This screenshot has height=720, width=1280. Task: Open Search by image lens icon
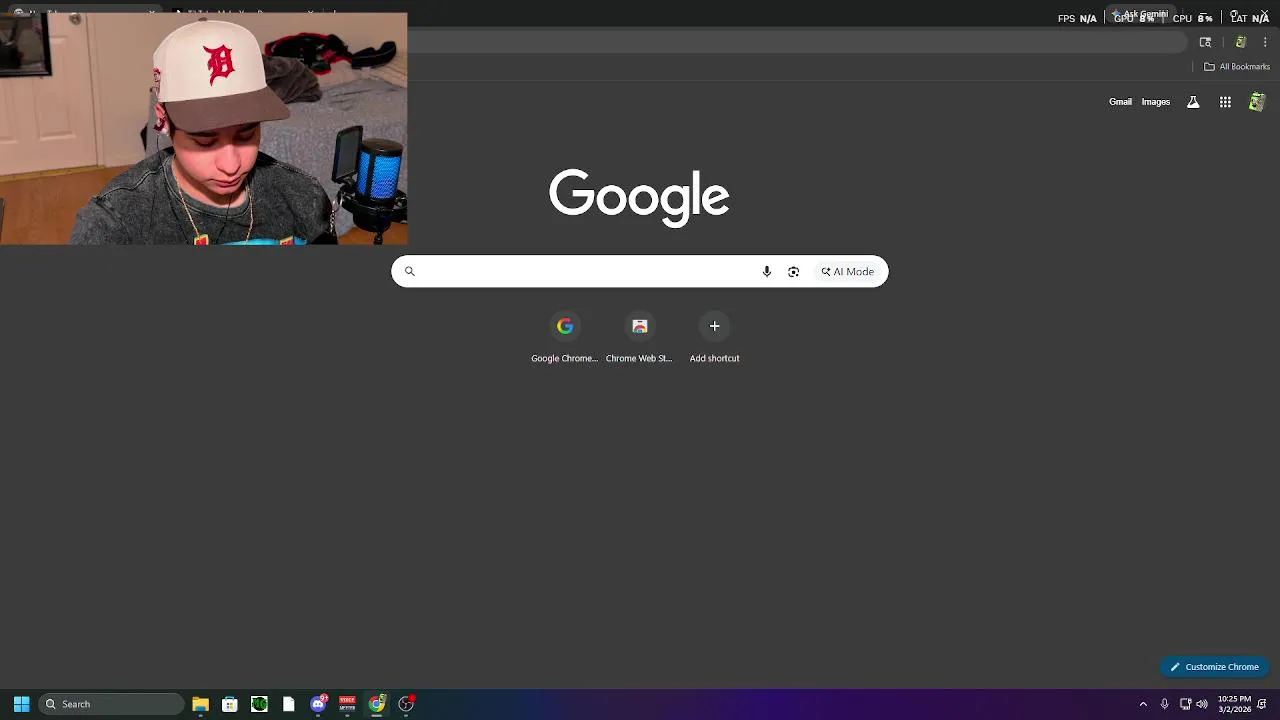click(x=793, y=272)
